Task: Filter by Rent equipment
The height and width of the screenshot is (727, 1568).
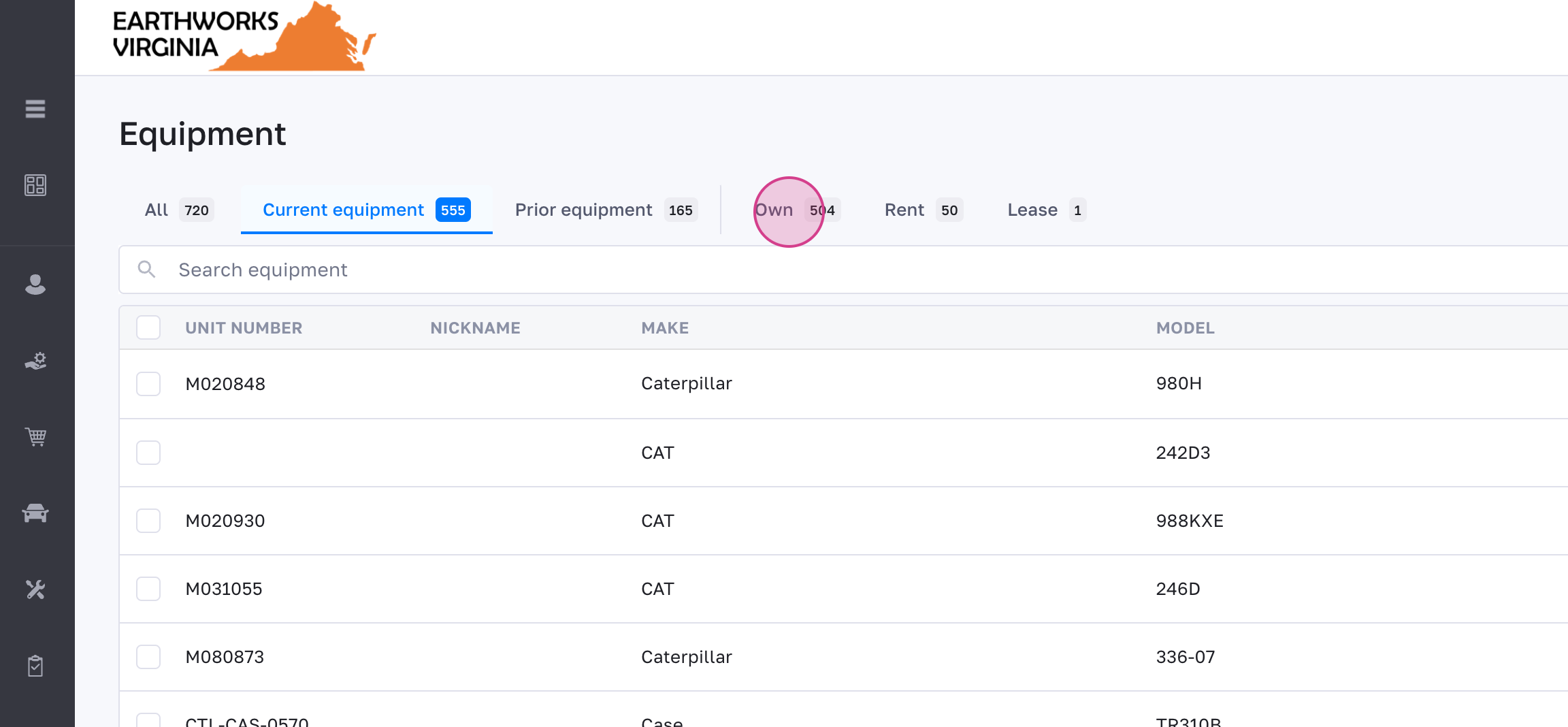Action: tap(922, 210)
